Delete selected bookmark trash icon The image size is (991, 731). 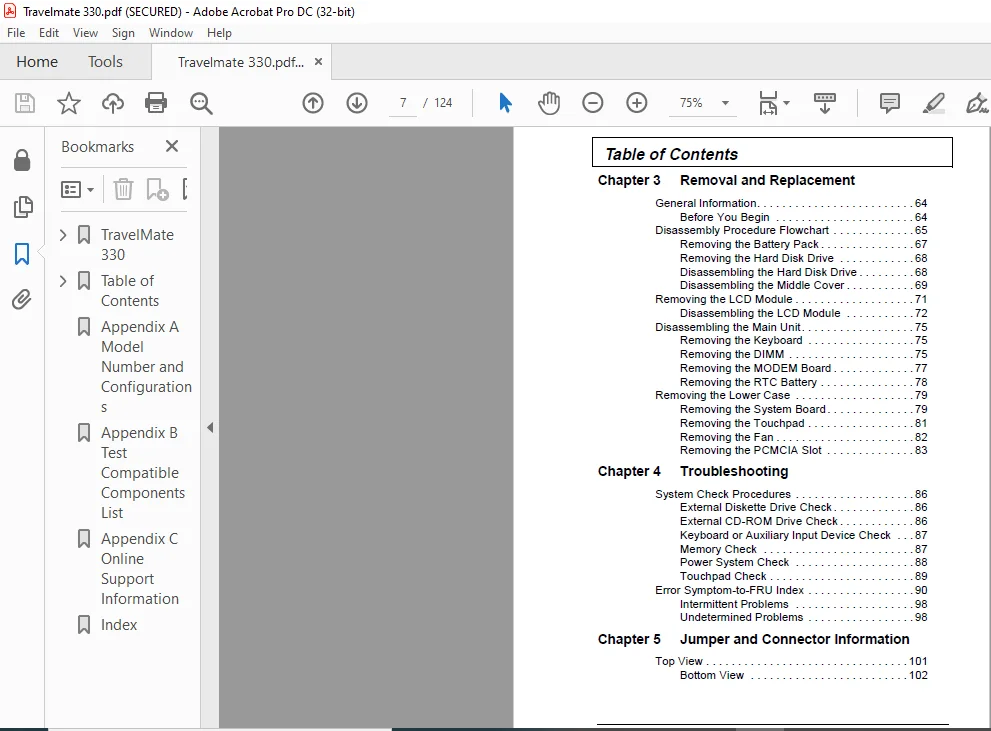point(123,189)
